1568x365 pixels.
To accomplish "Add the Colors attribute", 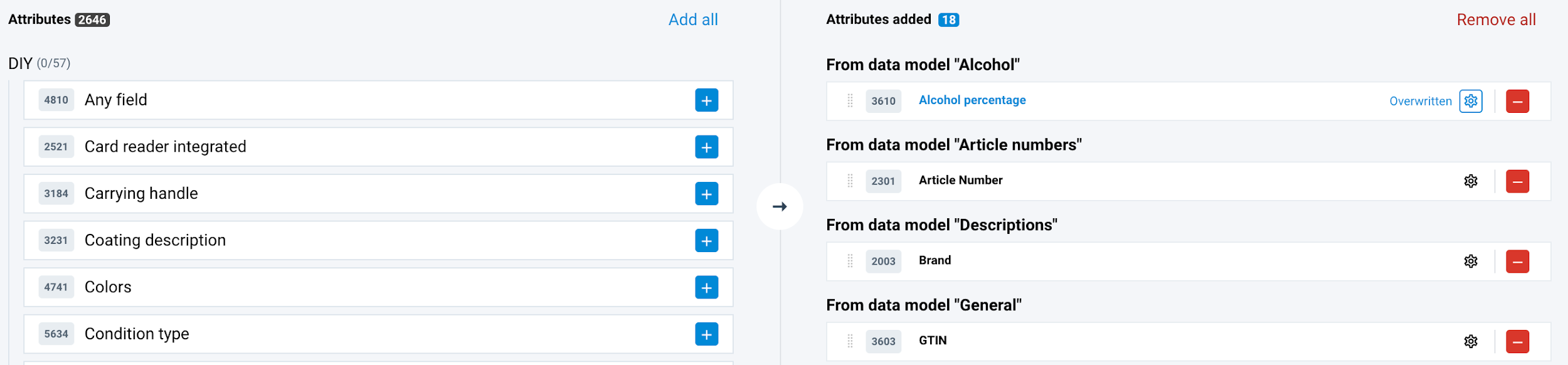I will click(x=706, y=287).
